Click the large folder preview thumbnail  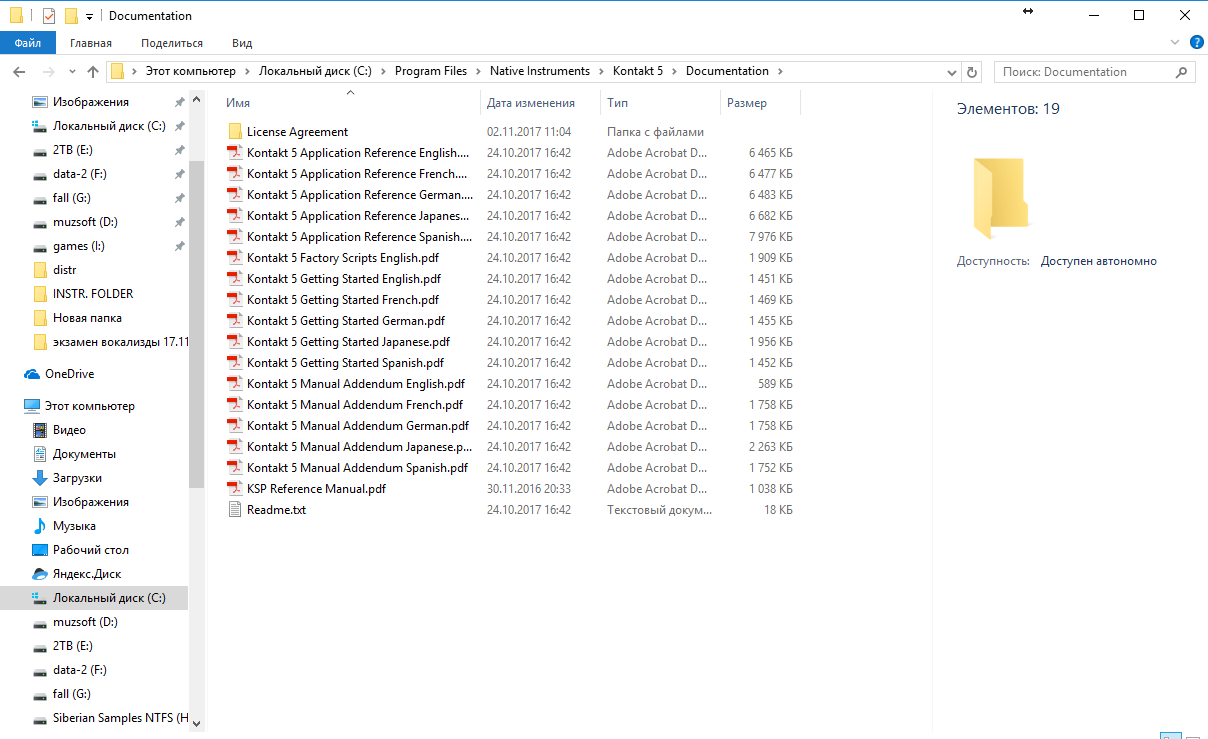pos(1001,198)
